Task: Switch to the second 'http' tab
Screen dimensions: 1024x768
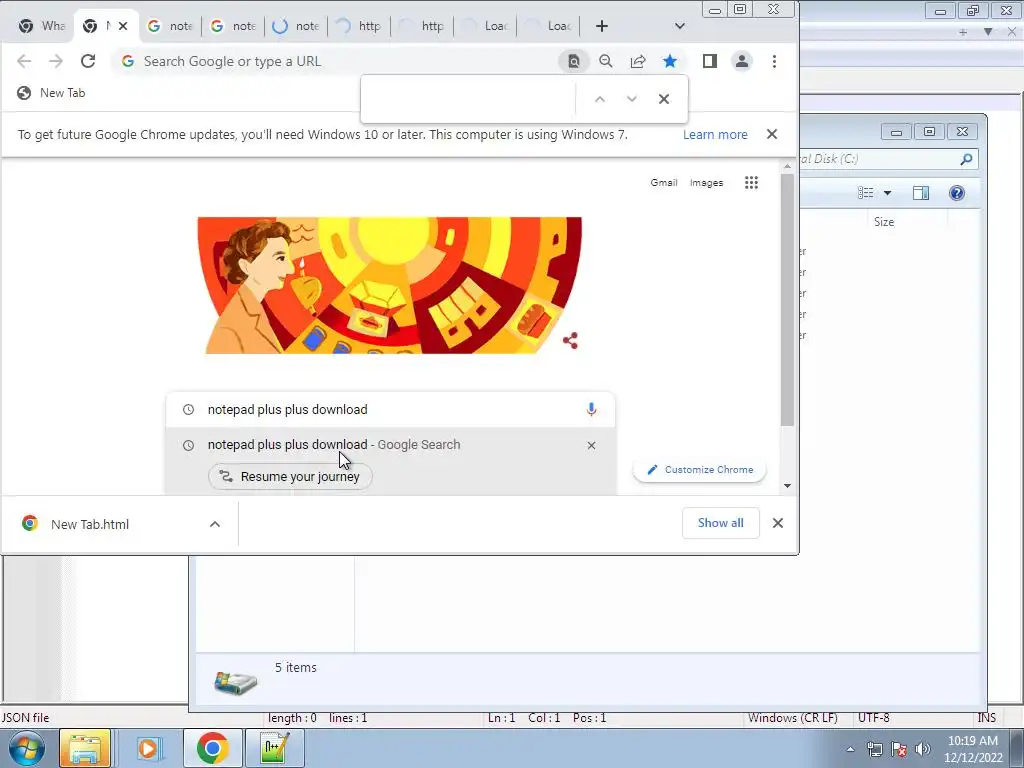Action: (x=422, y=26)
